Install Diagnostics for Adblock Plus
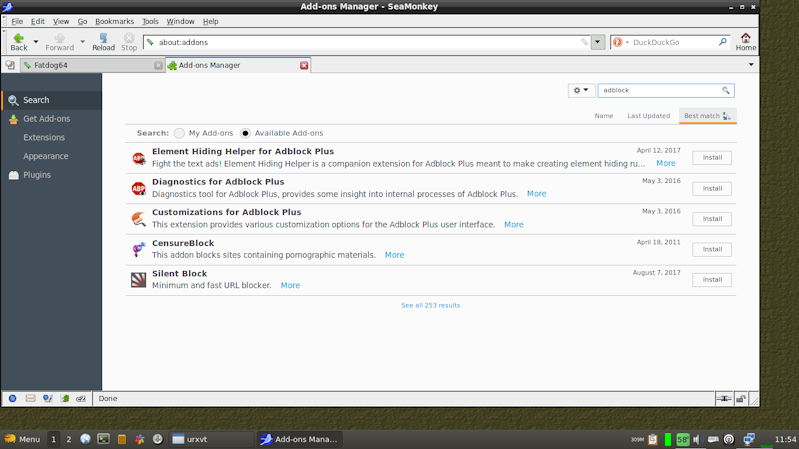The width and height of the screenshot is (799, 449). tap(712, 189)
